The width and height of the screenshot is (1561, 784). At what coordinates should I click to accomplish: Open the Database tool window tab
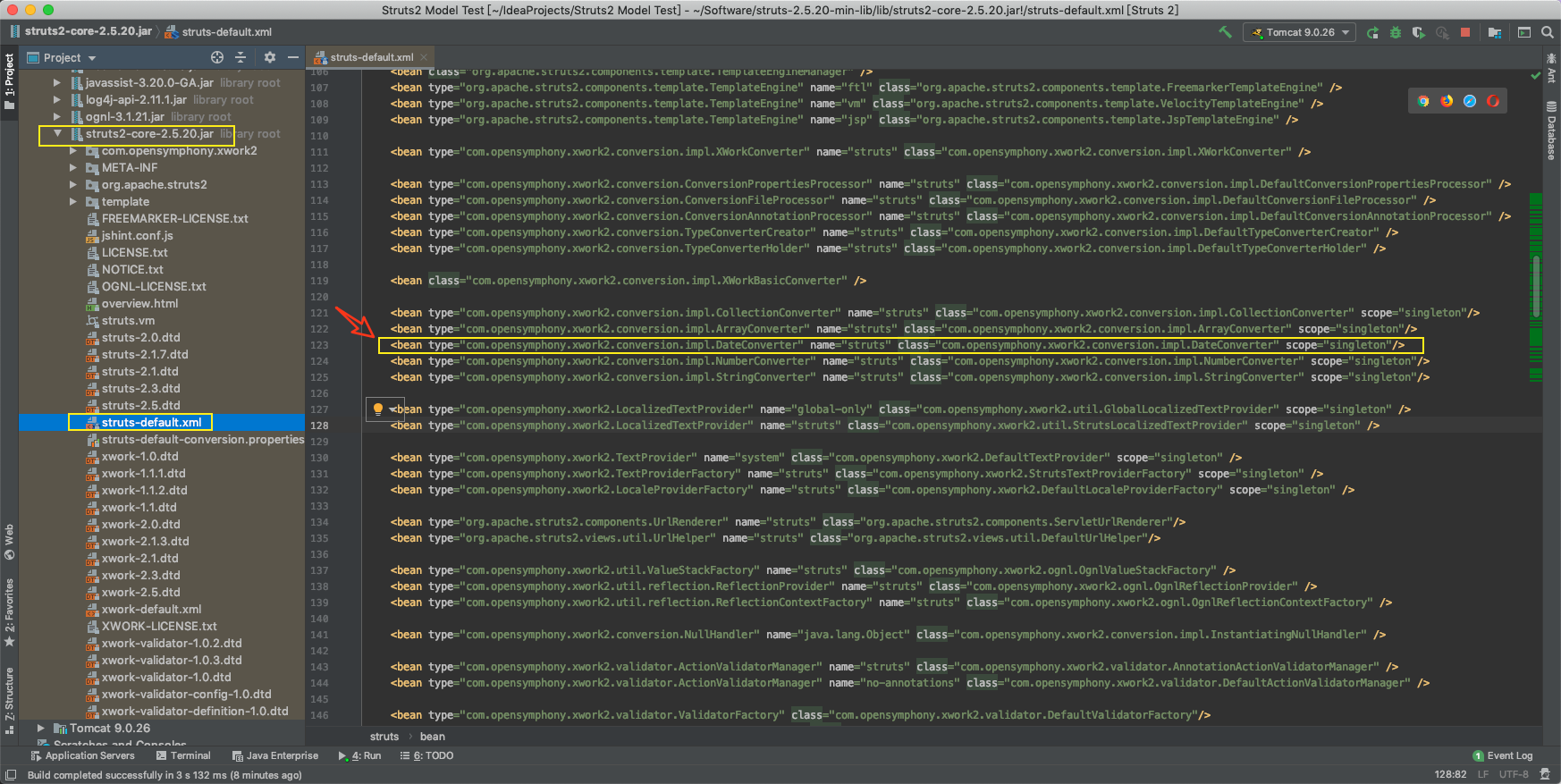[x=1551, y=131]
